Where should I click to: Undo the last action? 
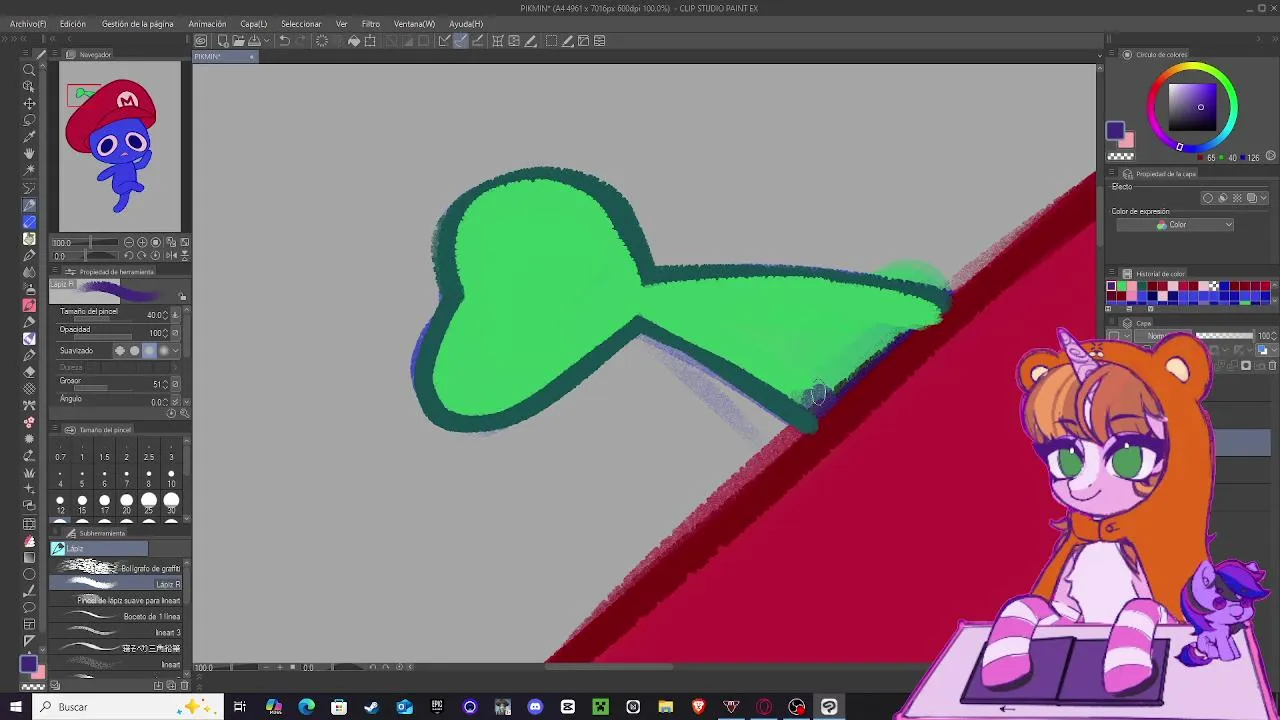(284, 41)
